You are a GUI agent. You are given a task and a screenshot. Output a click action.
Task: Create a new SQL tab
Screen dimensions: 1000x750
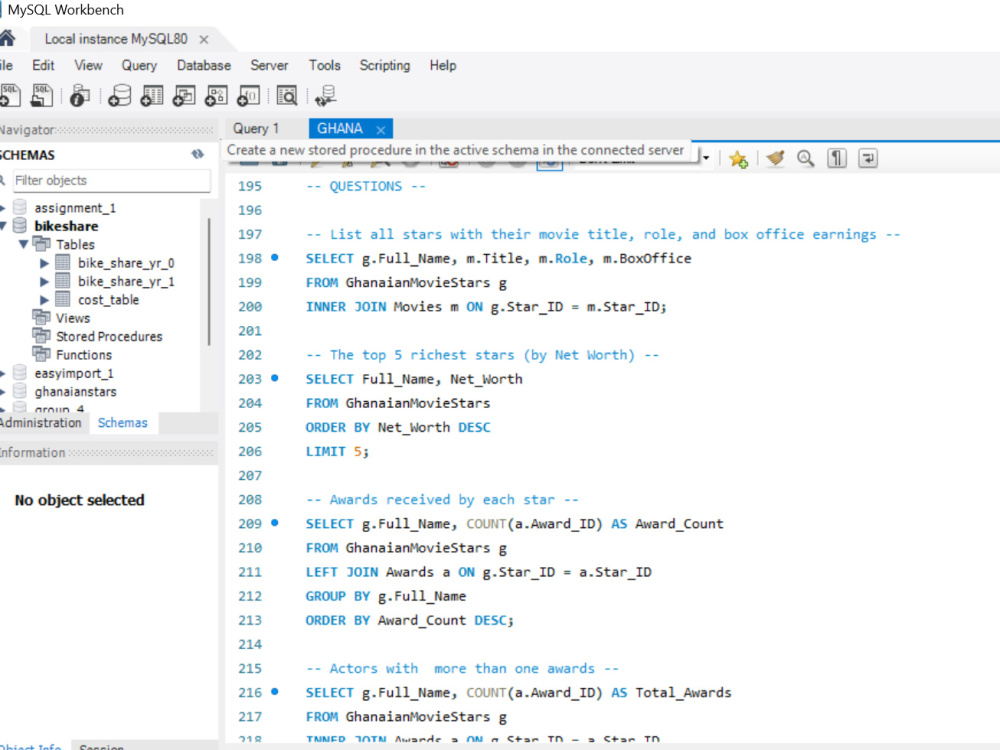click(10, 96)
